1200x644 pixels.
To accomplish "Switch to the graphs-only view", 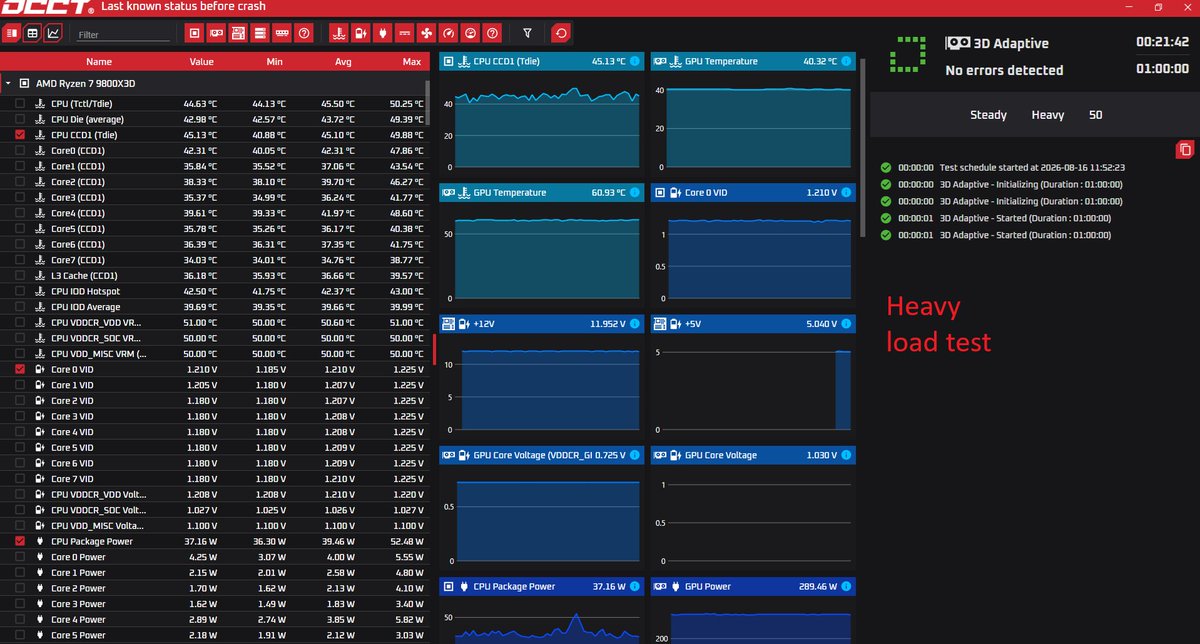I will [x=53, y=33].
